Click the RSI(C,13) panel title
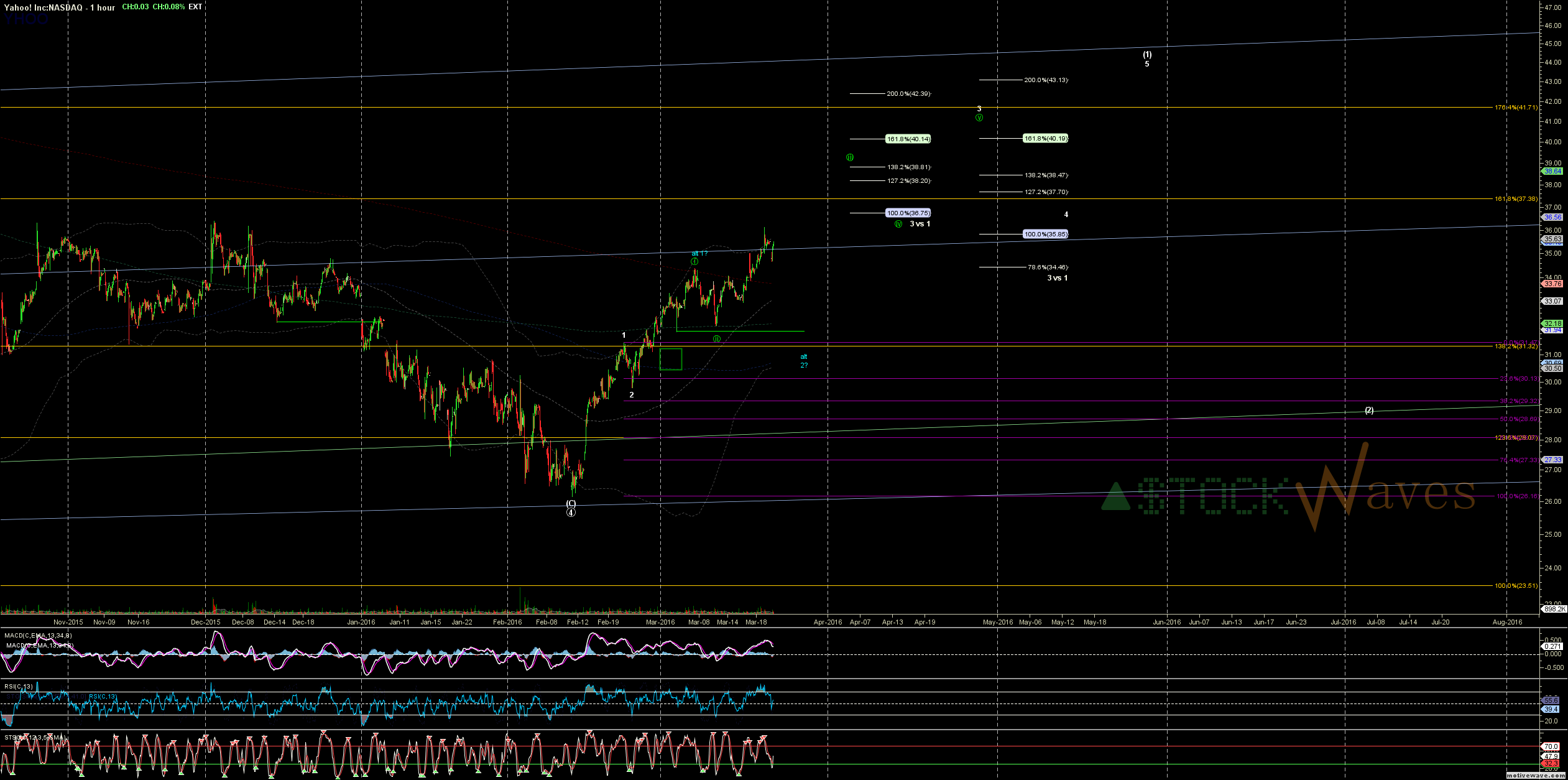 19,687
